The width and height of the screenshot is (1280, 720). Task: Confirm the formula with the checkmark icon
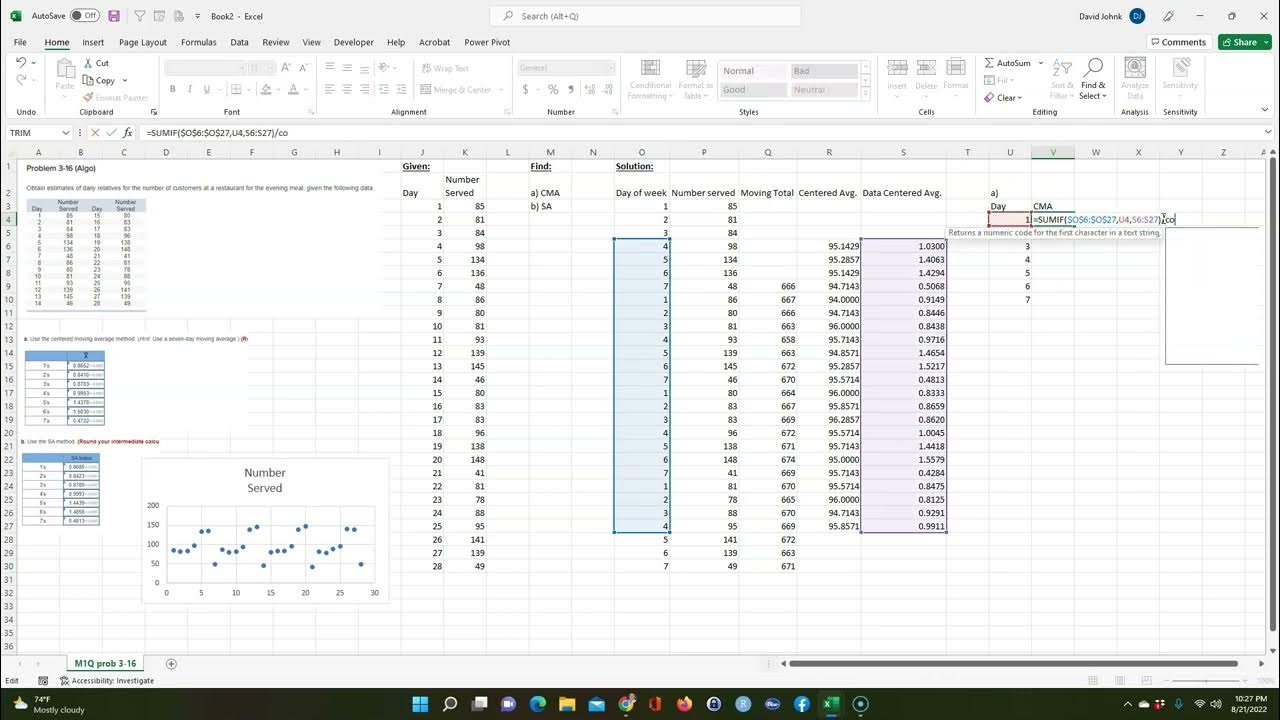111,132
